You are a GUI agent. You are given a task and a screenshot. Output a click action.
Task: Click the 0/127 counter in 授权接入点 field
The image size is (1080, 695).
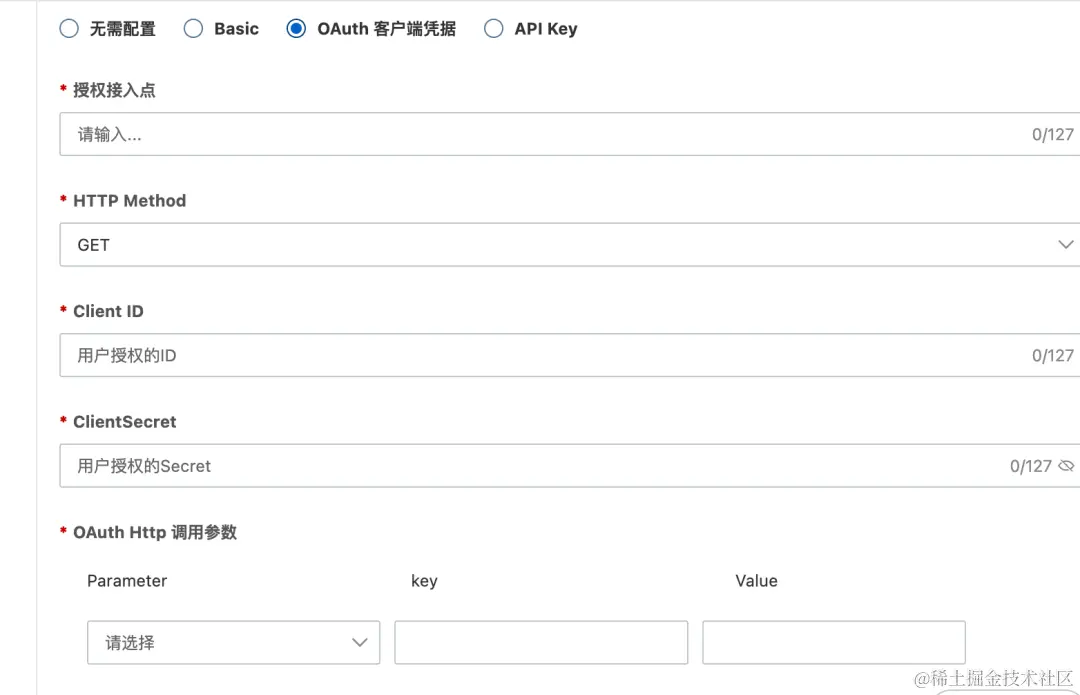point(1052,134)
